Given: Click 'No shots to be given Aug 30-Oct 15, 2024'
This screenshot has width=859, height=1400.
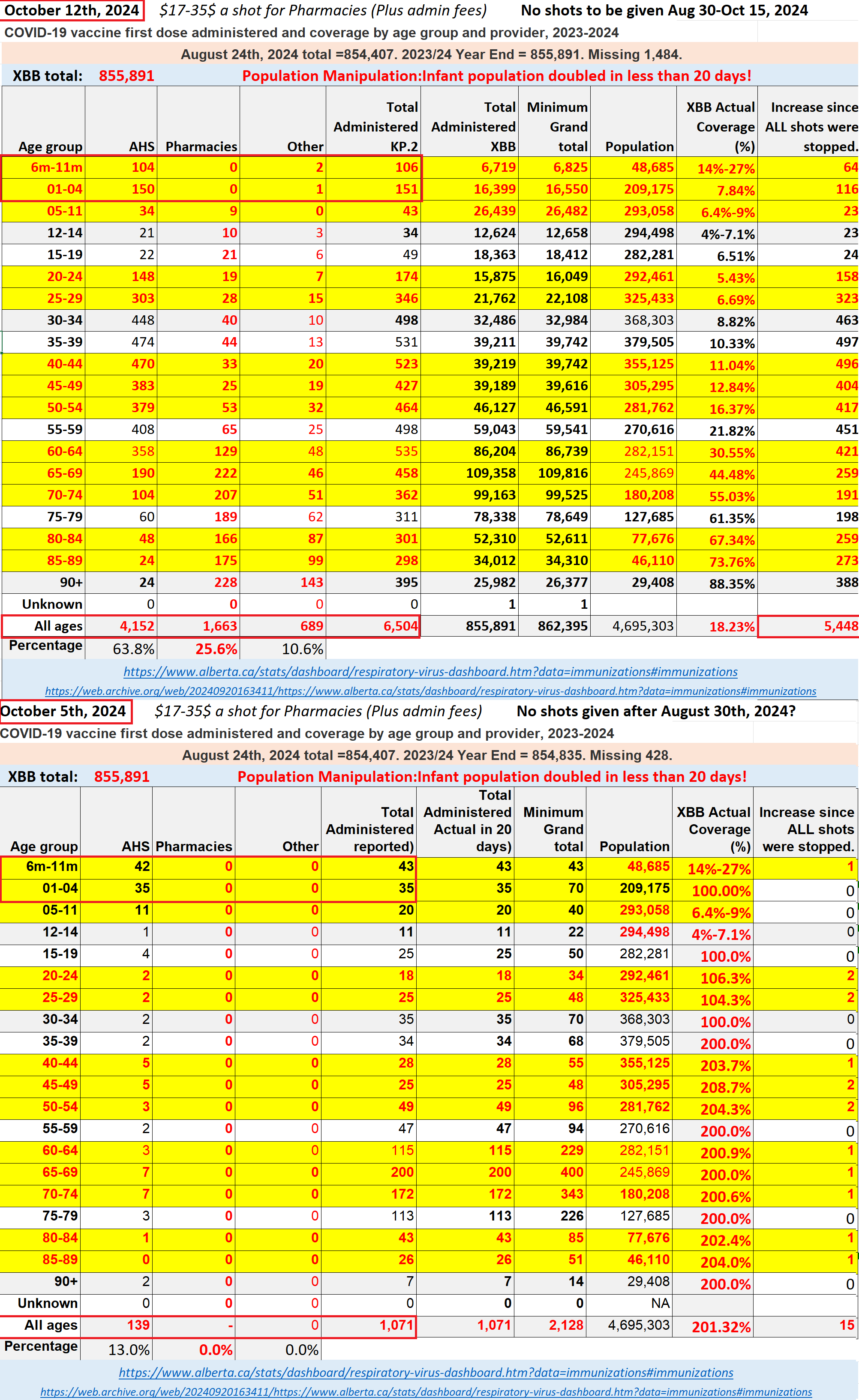Looking at the screenshot, I should coord(664,10).
